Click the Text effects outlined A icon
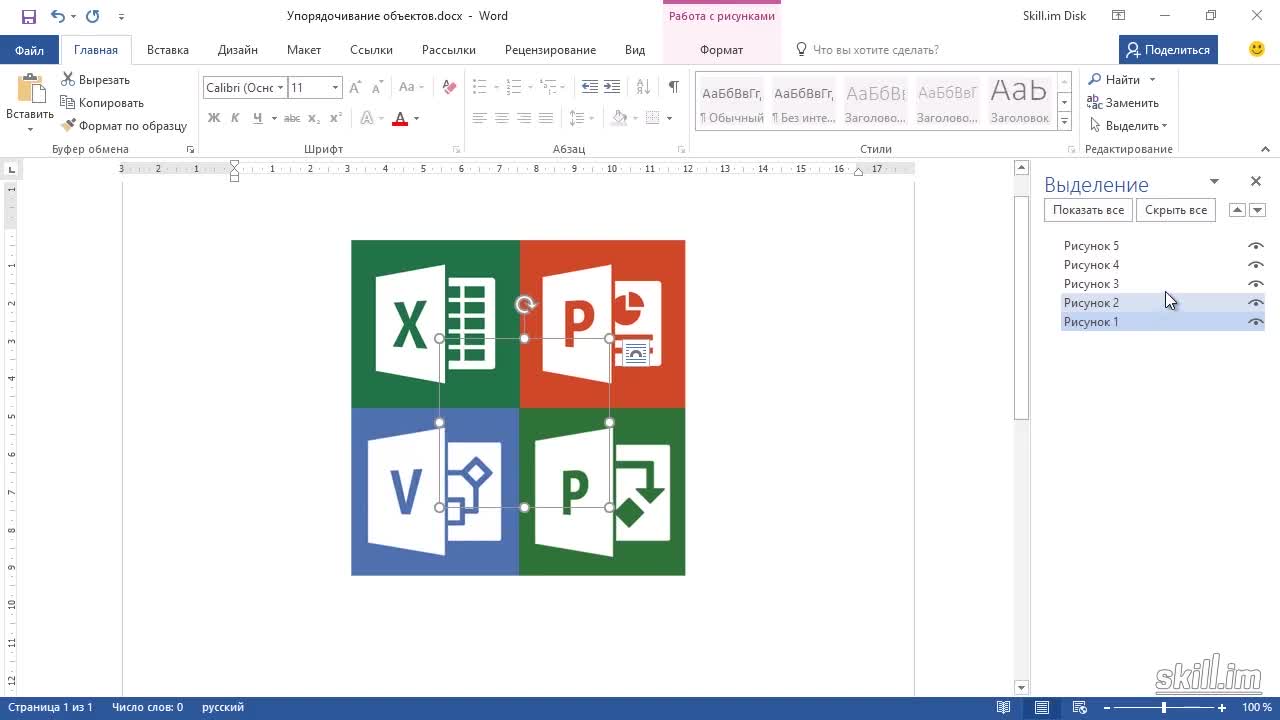This screenshot has width=1280, height=720. [x=367, y=118]
